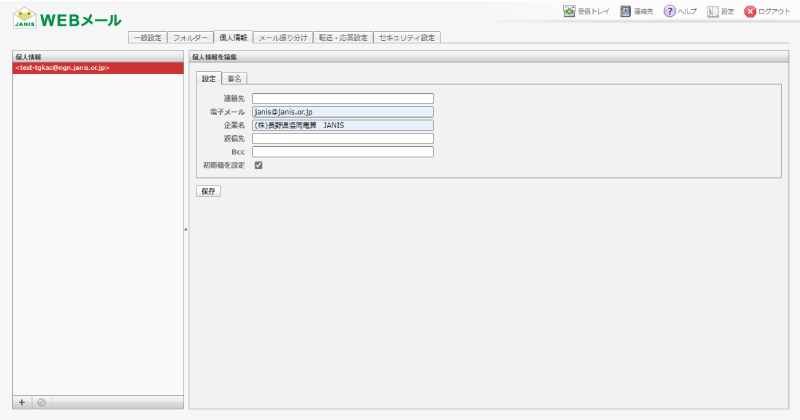The width and height of the screenshot is (800, 420).
Task: Add a new identity with plus icon
Action: click(x=22, y=402)
